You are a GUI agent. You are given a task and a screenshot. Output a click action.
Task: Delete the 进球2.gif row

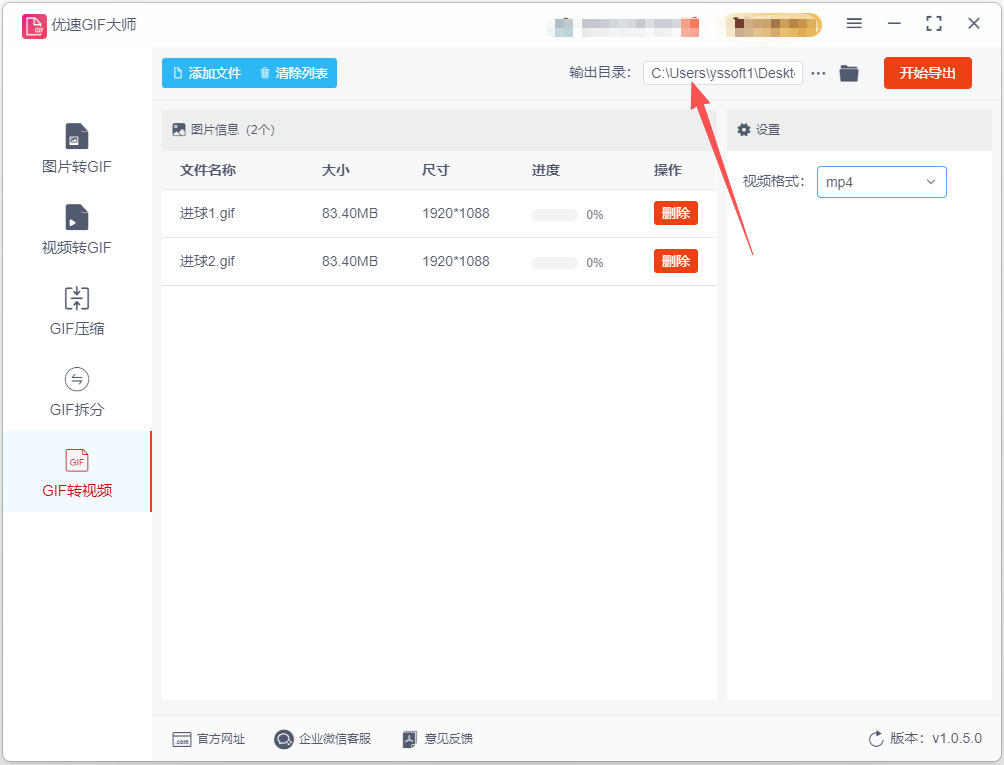coord(676,261)
